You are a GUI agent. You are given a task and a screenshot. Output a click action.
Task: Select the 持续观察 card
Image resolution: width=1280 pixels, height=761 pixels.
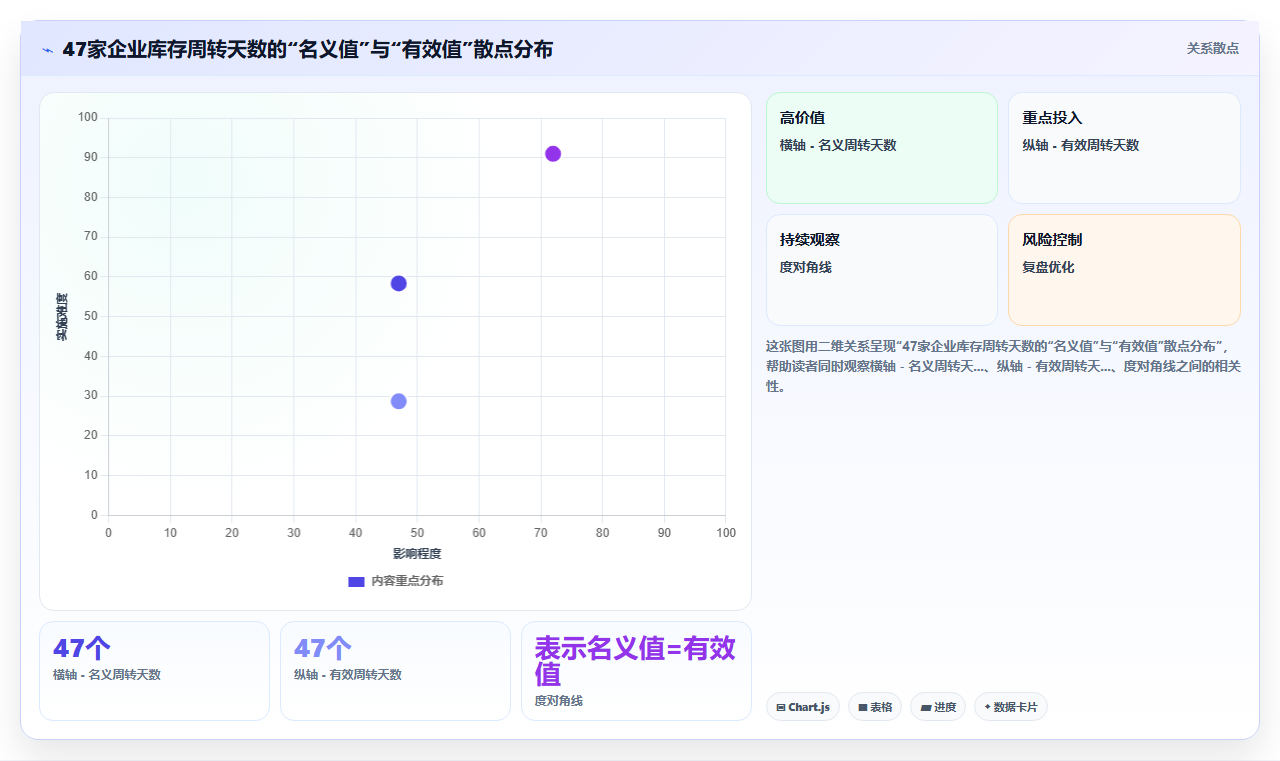point(882,270)
